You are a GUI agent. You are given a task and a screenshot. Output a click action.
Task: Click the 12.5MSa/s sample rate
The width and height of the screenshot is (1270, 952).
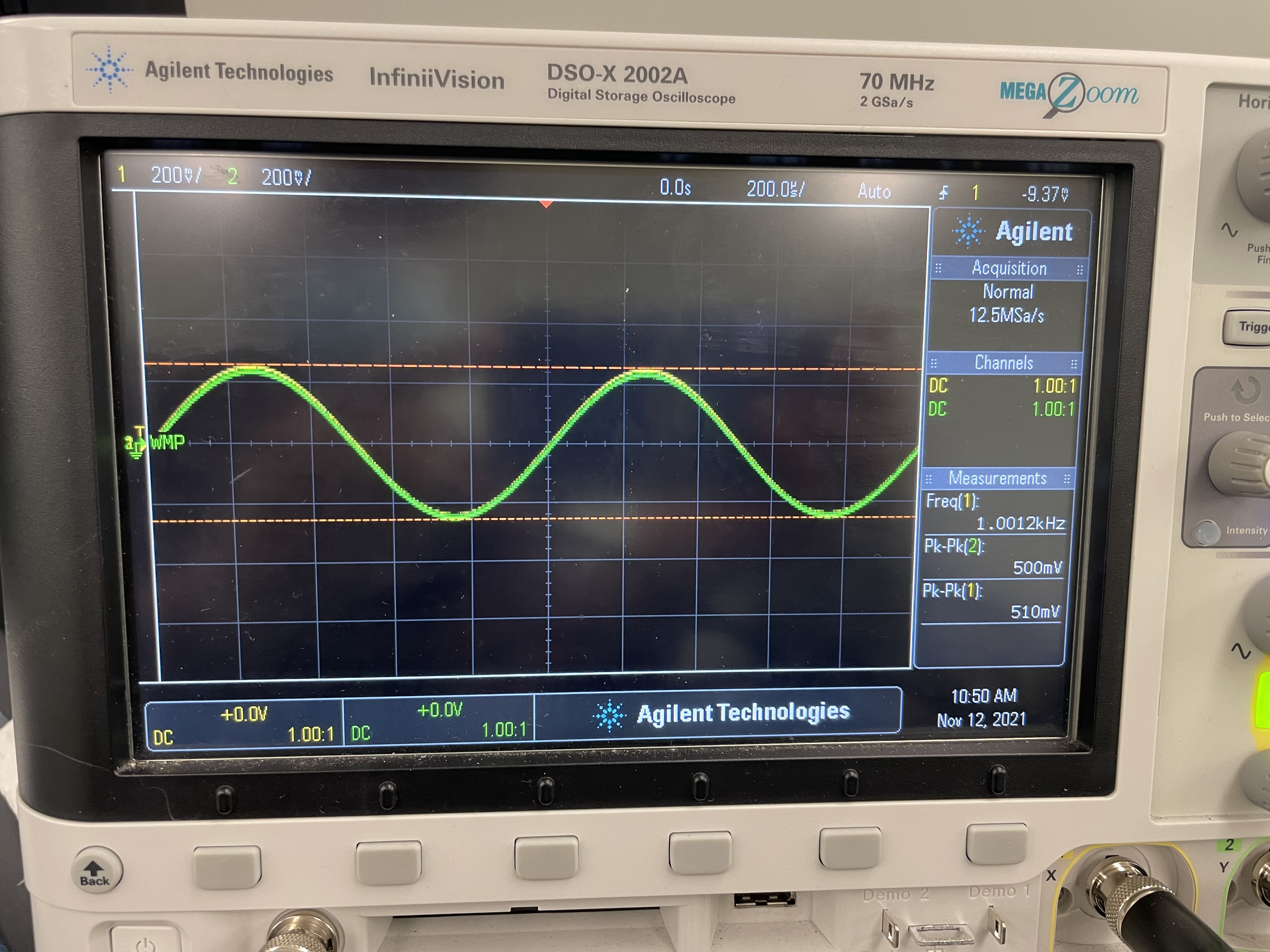(x=1006, y=315)
